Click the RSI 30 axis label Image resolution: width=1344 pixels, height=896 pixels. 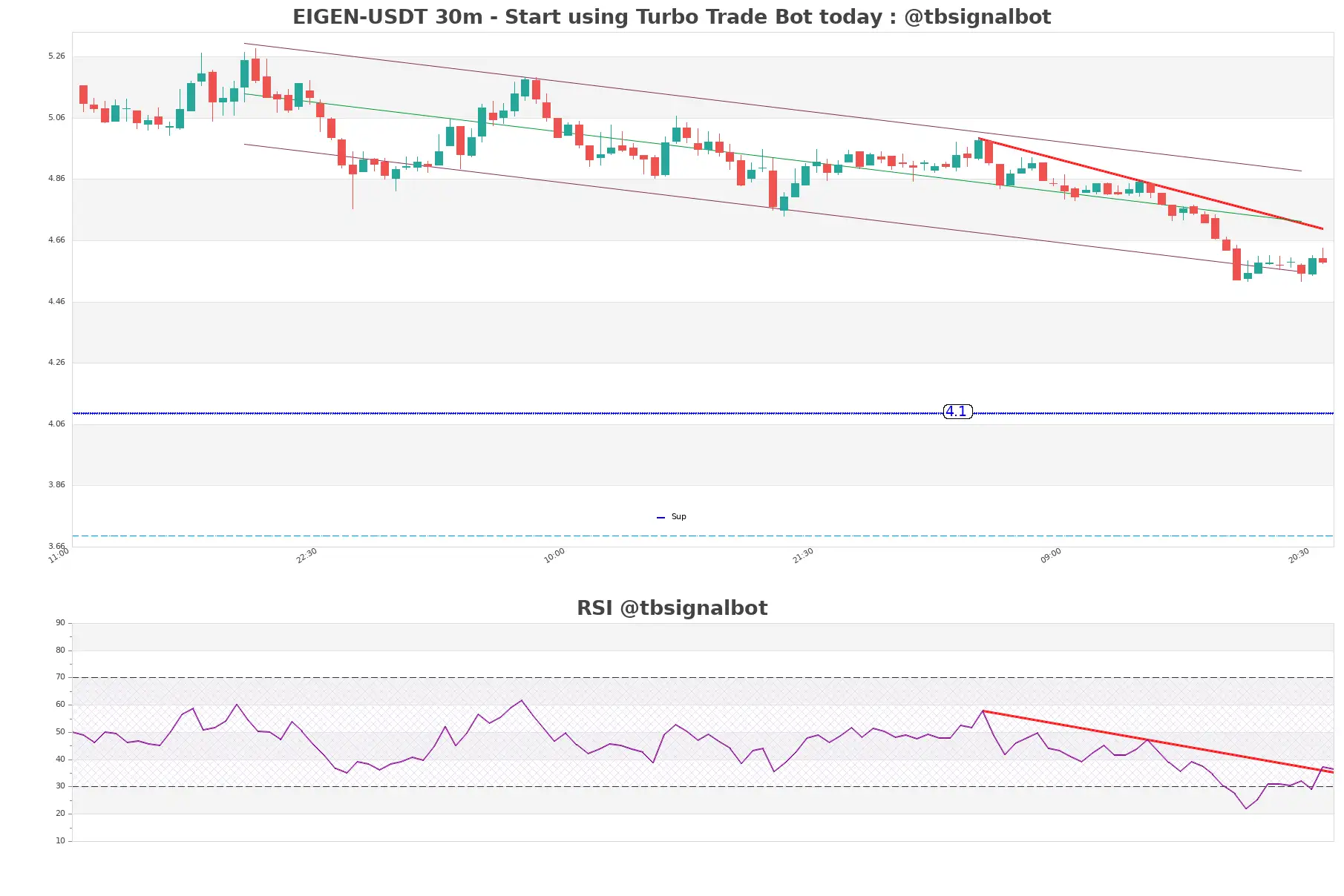tap(60, 786)
